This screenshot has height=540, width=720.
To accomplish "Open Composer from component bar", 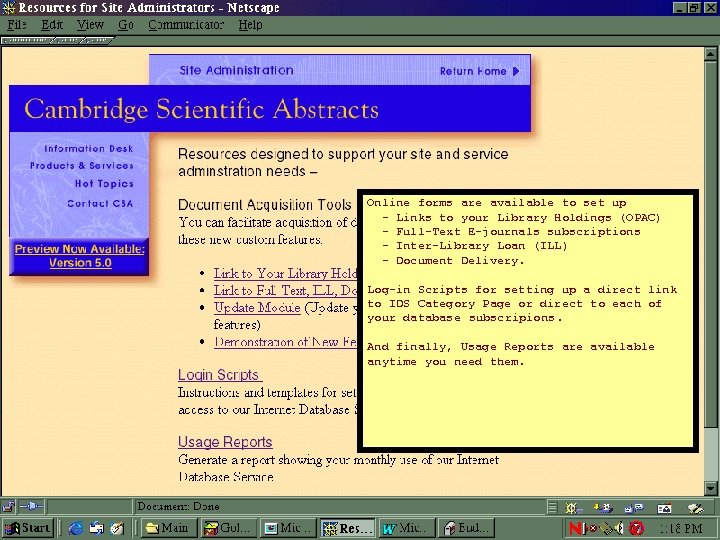I will click(695, 507).
